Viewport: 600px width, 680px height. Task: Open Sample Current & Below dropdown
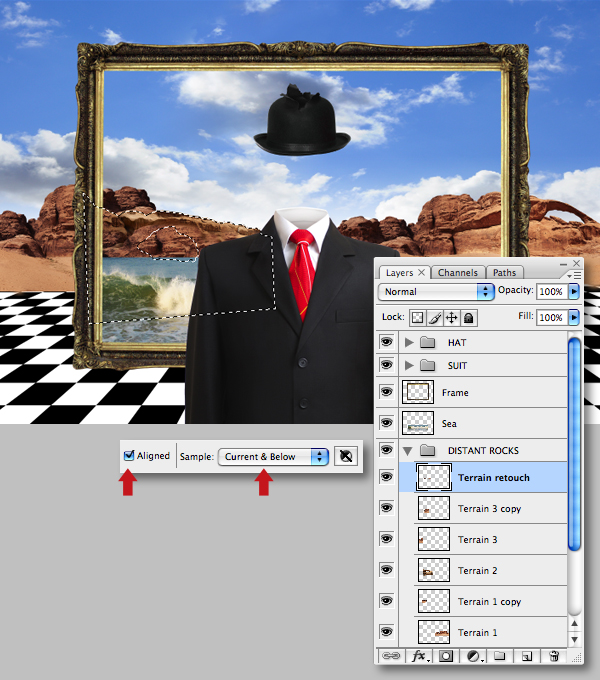[x=273, y=457]
